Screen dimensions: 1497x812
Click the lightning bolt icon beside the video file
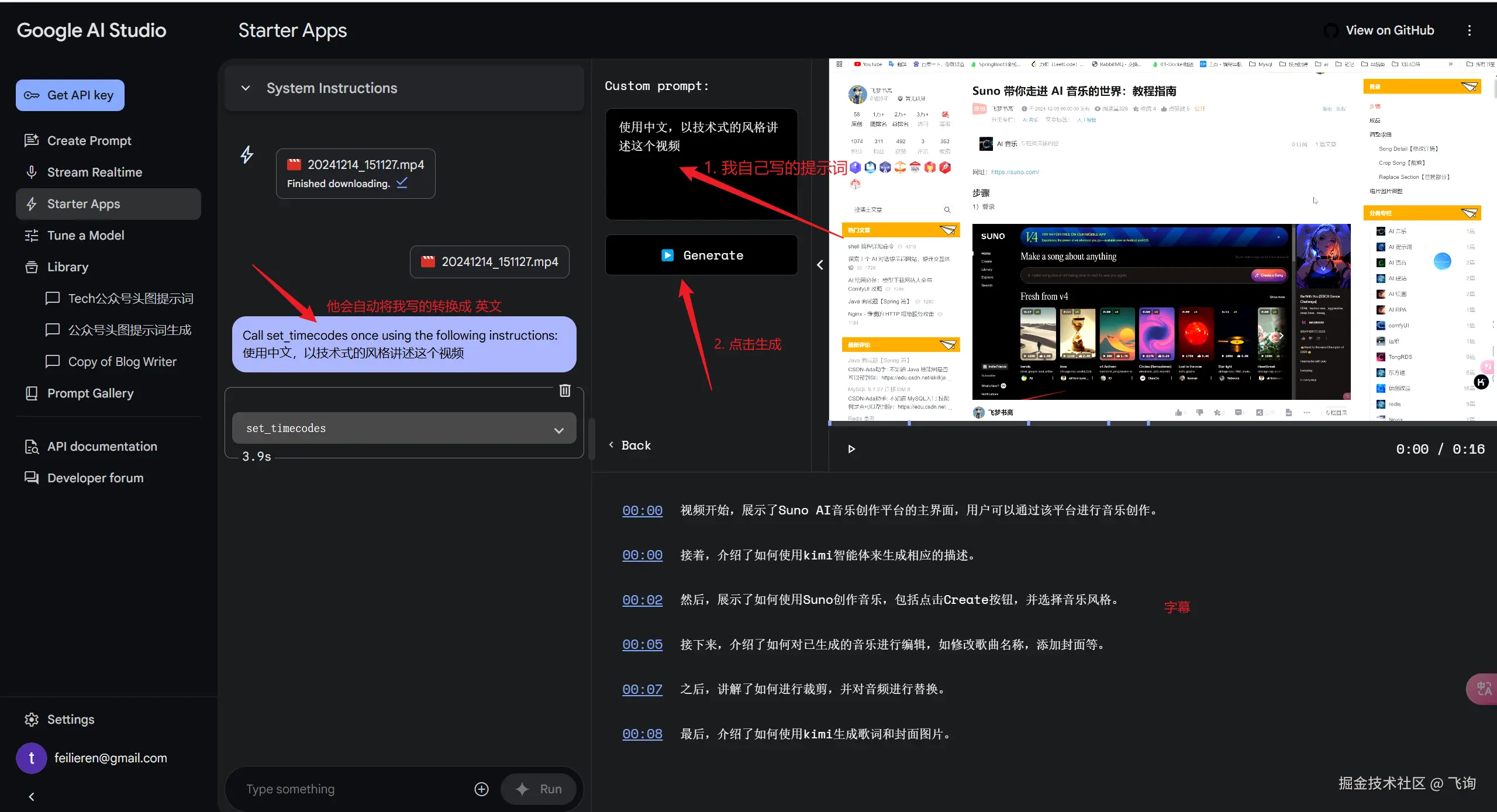pyautogui.click(x=247, y=155)
